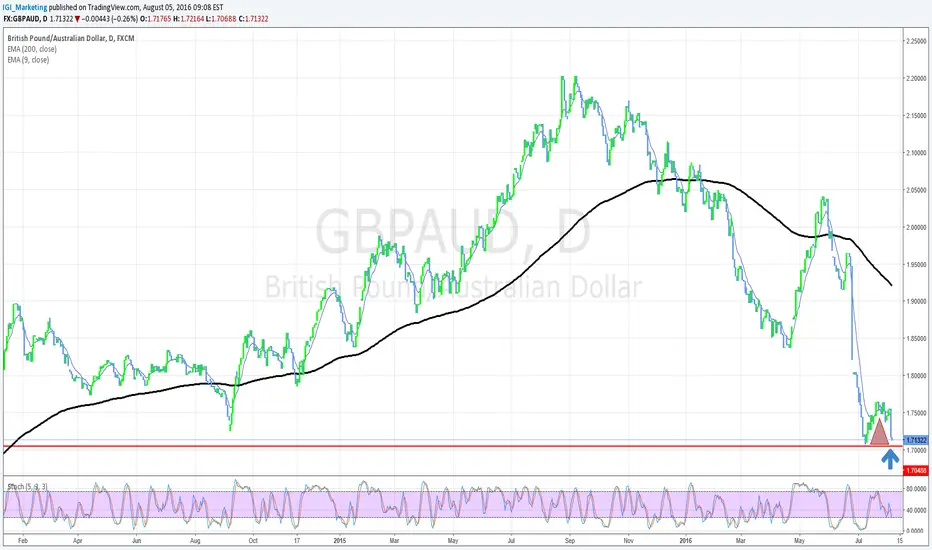Click the 1.80000 price axis label
The image size is (932, 550).
[916, 376]
